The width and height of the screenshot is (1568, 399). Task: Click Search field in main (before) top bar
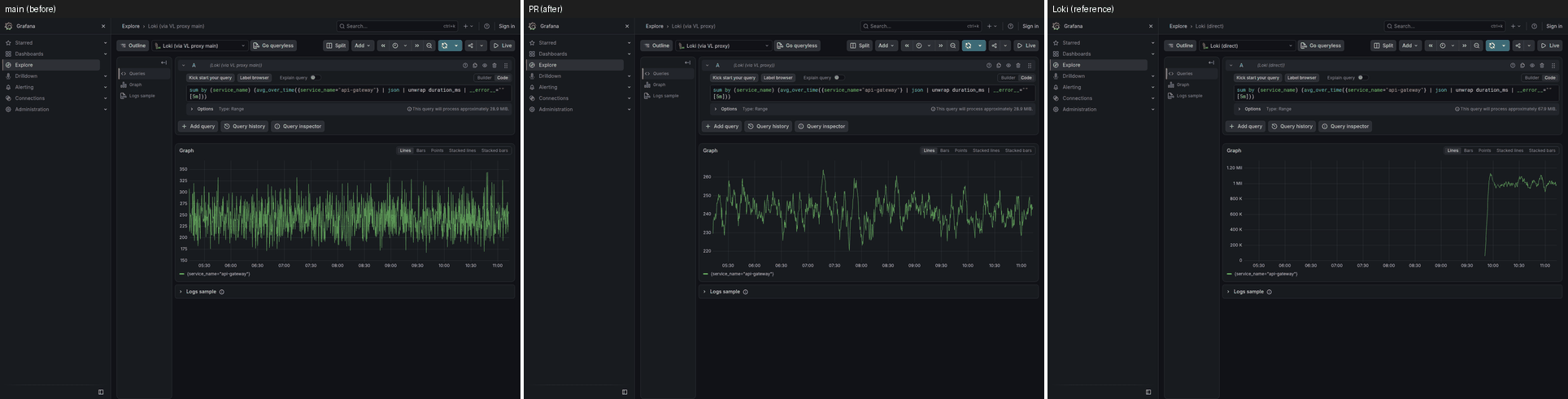pyautogui.click(x=399, y=26)
